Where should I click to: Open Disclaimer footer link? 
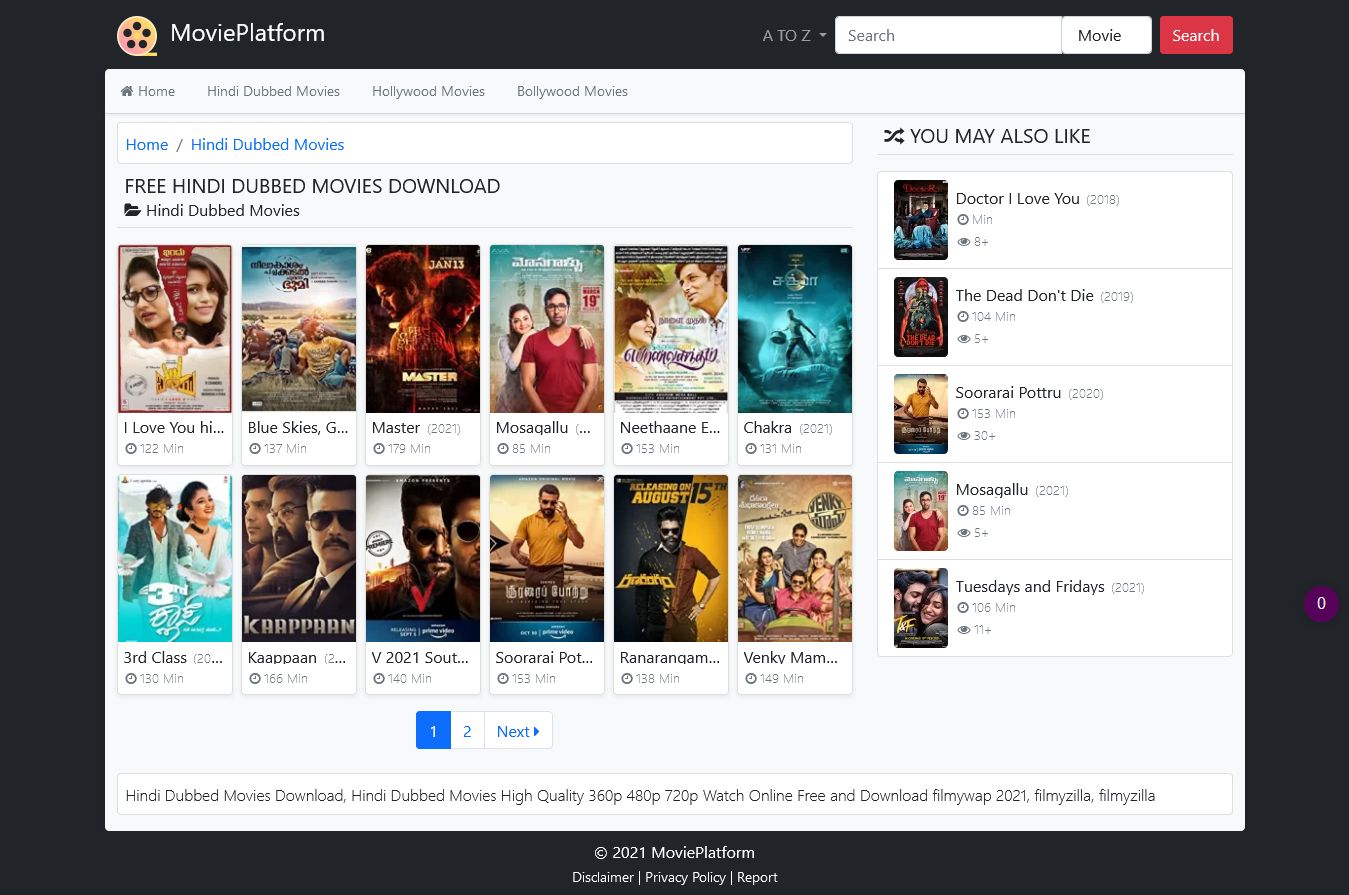[x=603, y=877]
